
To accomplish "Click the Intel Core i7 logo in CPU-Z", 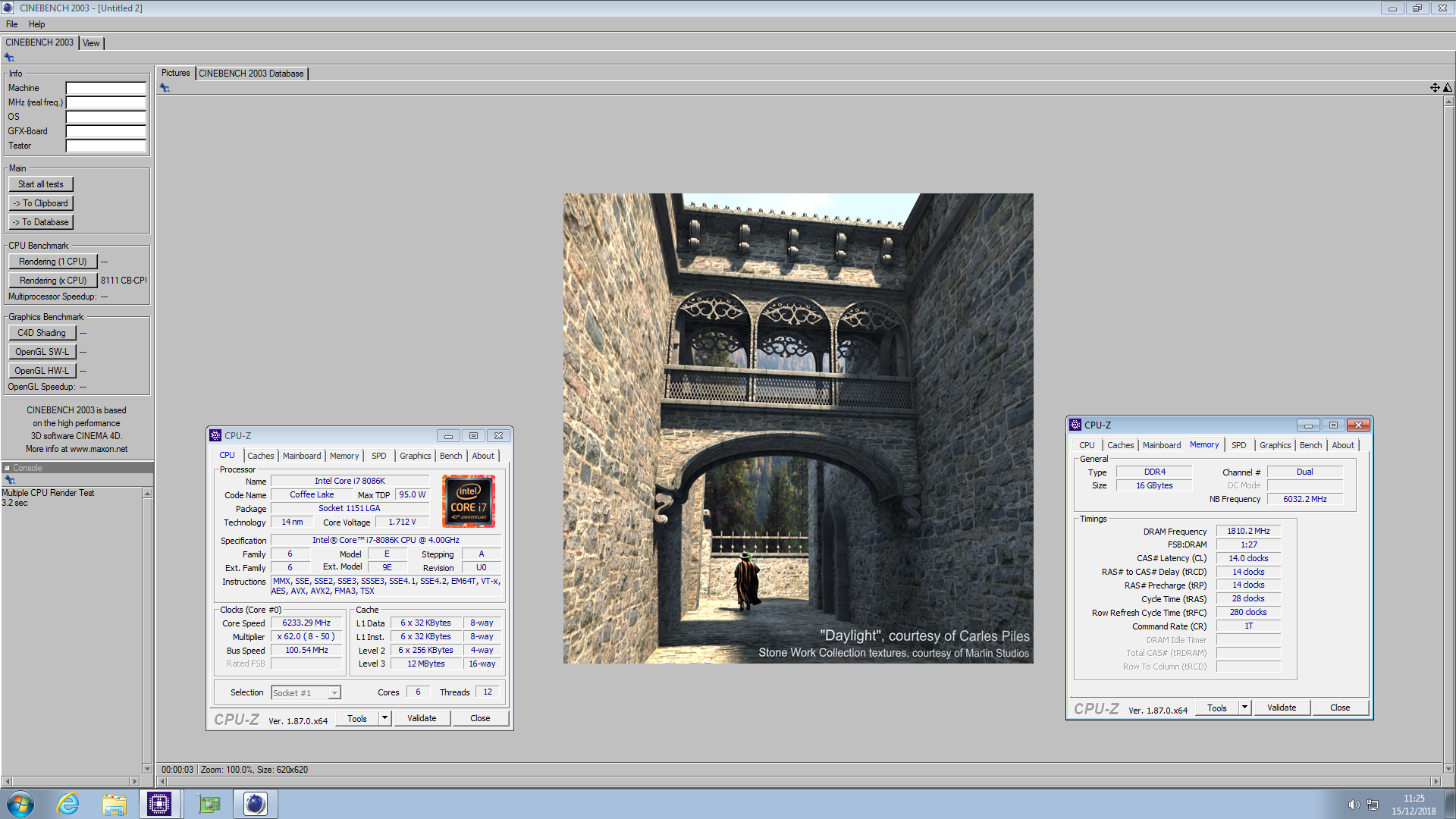I will (x=469, y=501).
